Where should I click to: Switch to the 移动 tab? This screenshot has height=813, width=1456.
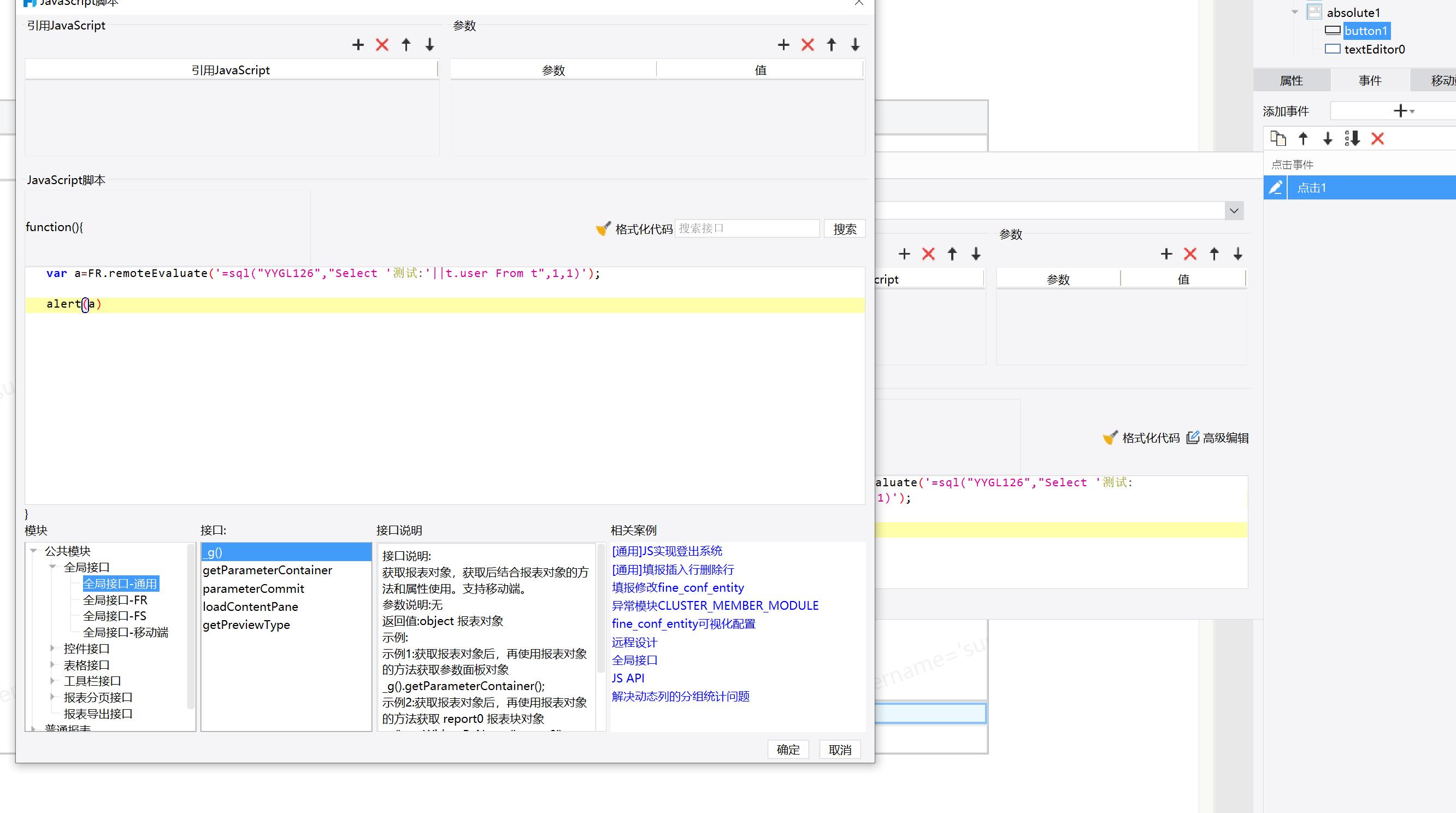(x=1434, y=80)
